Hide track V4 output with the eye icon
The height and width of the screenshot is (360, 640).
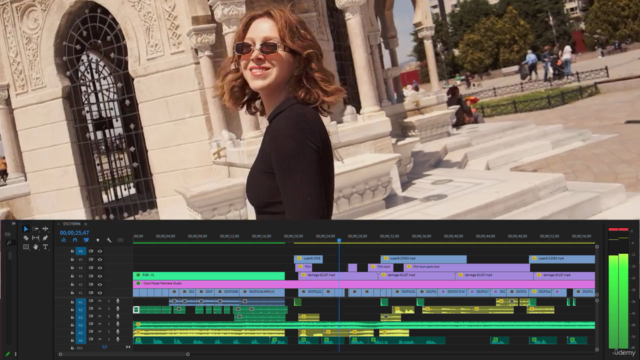point(100,268)
